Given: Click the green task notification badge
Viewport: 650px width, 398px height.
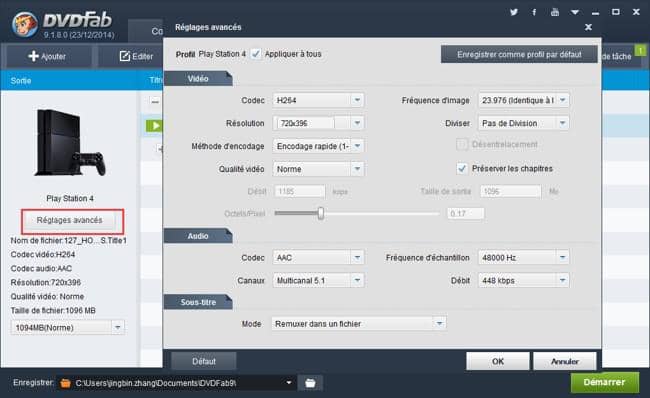Looking at the screenshot, I should 640,50.
